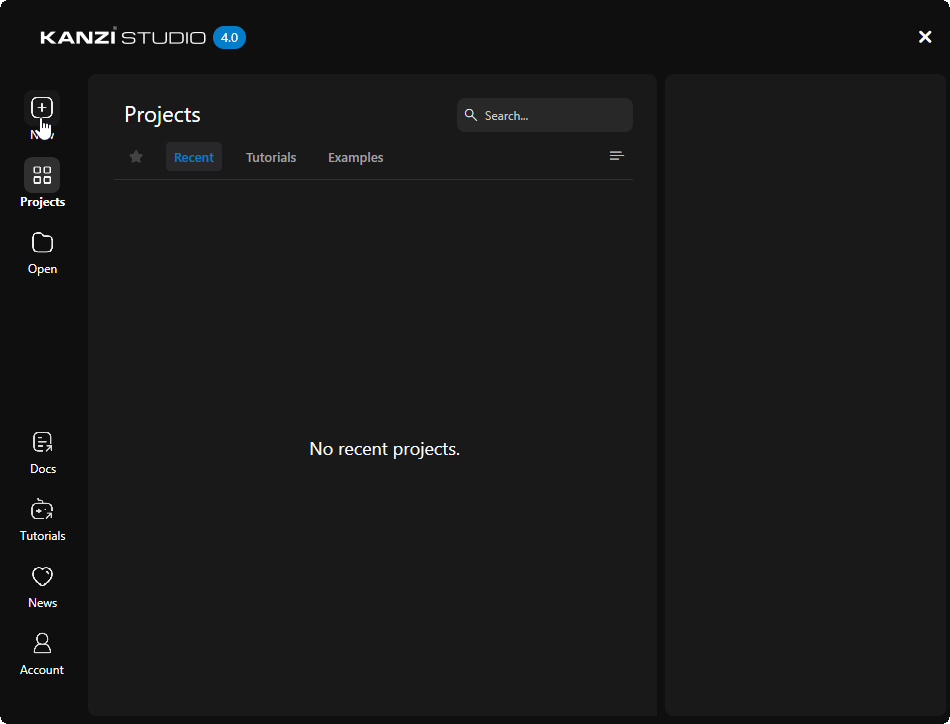Open the Docs icon in the sidebar
The image size is (950, 724).
point(42,441)
